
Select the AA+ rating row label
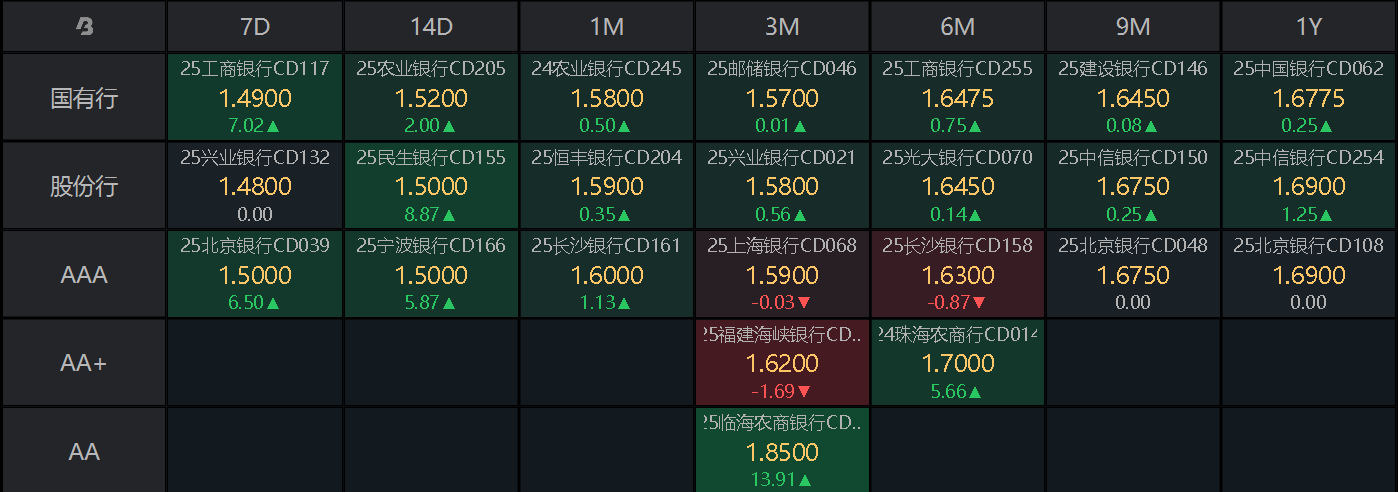[x=84, y=363]
